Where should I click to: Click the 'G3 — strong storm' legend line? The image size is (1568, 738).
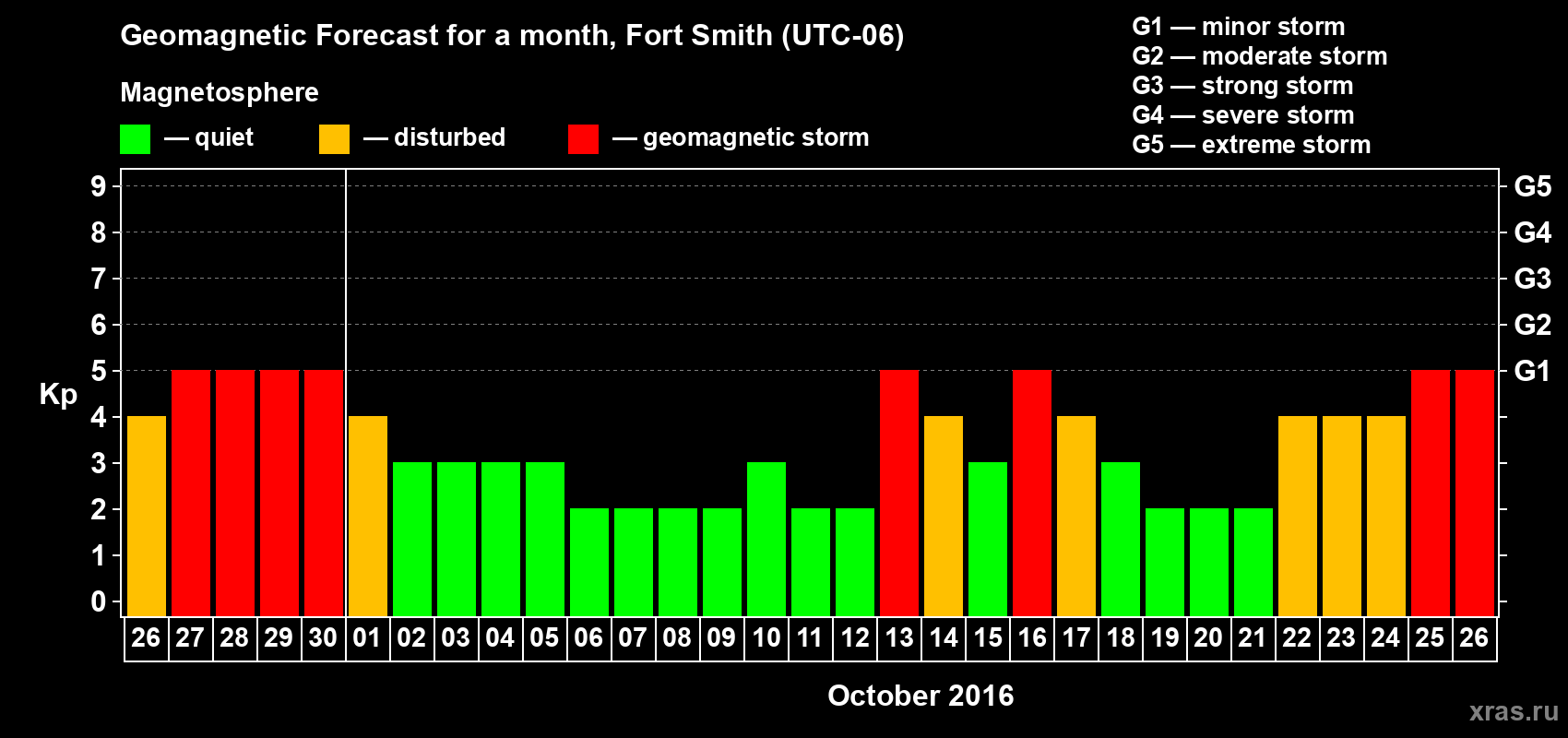tap(1242, 86)
